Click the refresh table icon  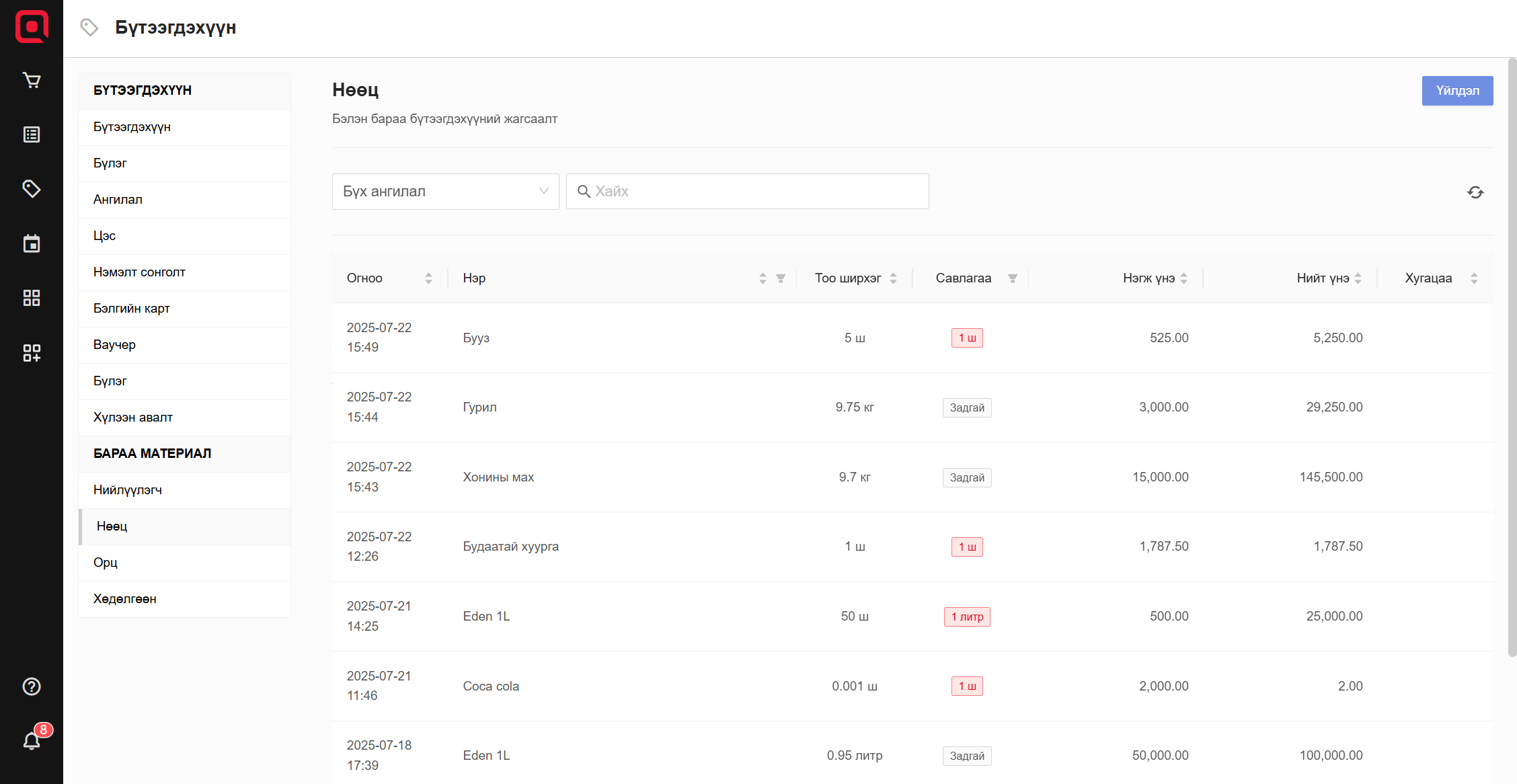1475,192
